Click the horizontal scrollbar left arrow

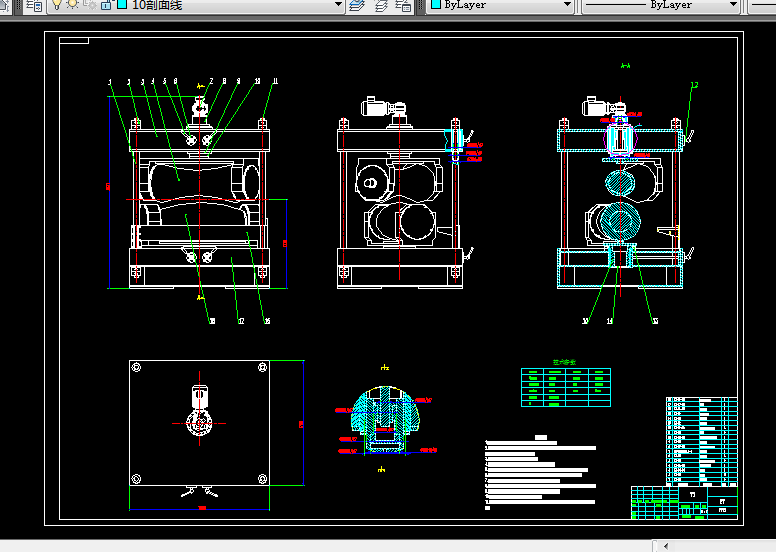pyautogui.click(x=666, y=546)
